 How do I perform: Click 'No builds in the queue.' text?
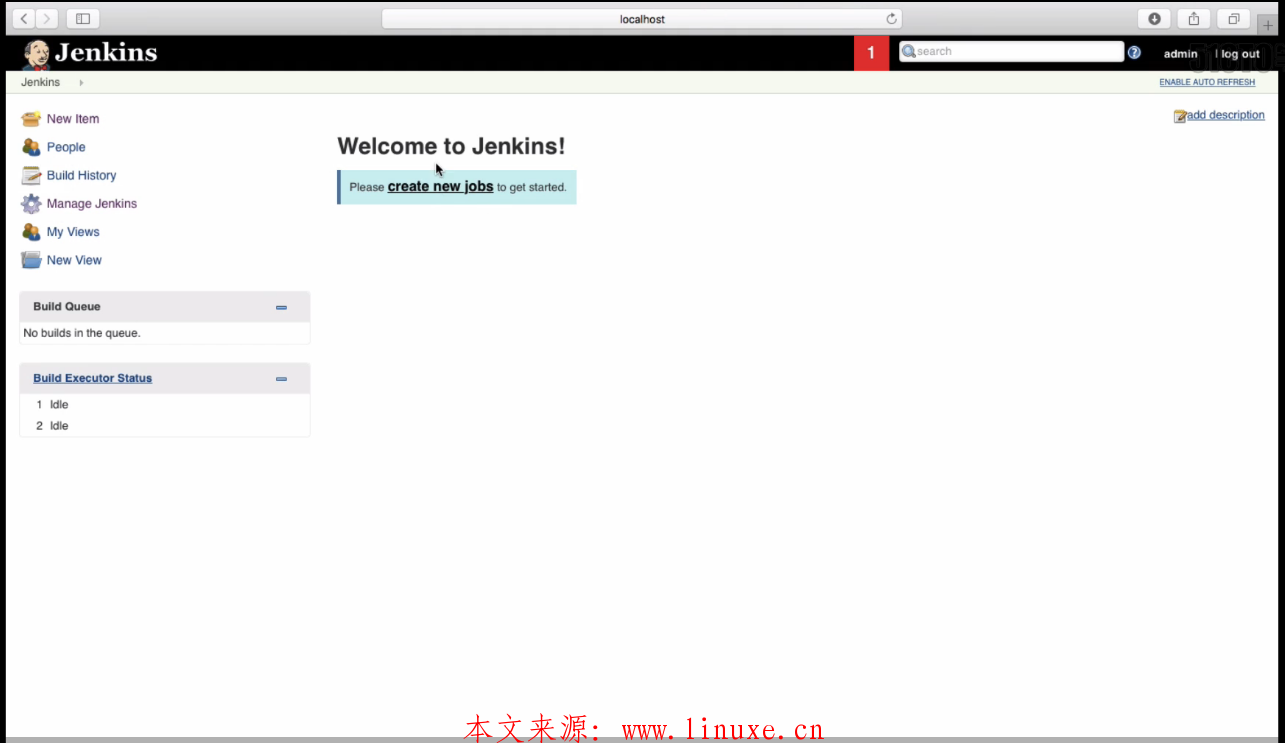click(x=82, y=333)
